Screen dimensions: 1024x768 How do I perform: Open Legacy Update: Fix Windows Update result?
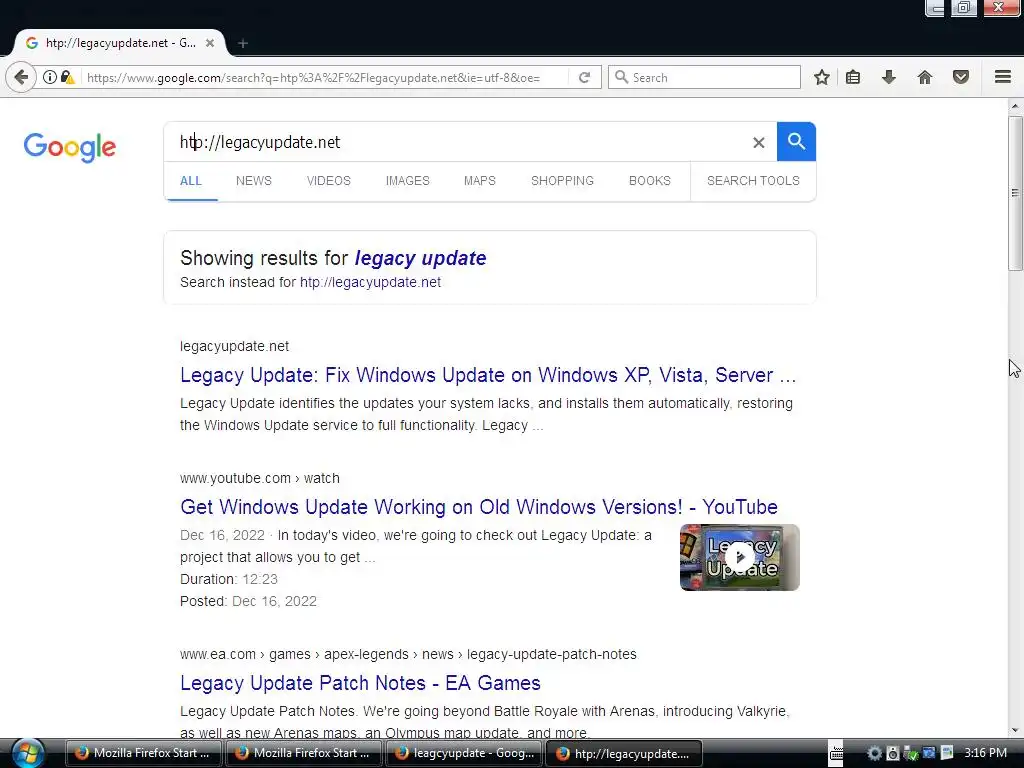coord(488,375)
